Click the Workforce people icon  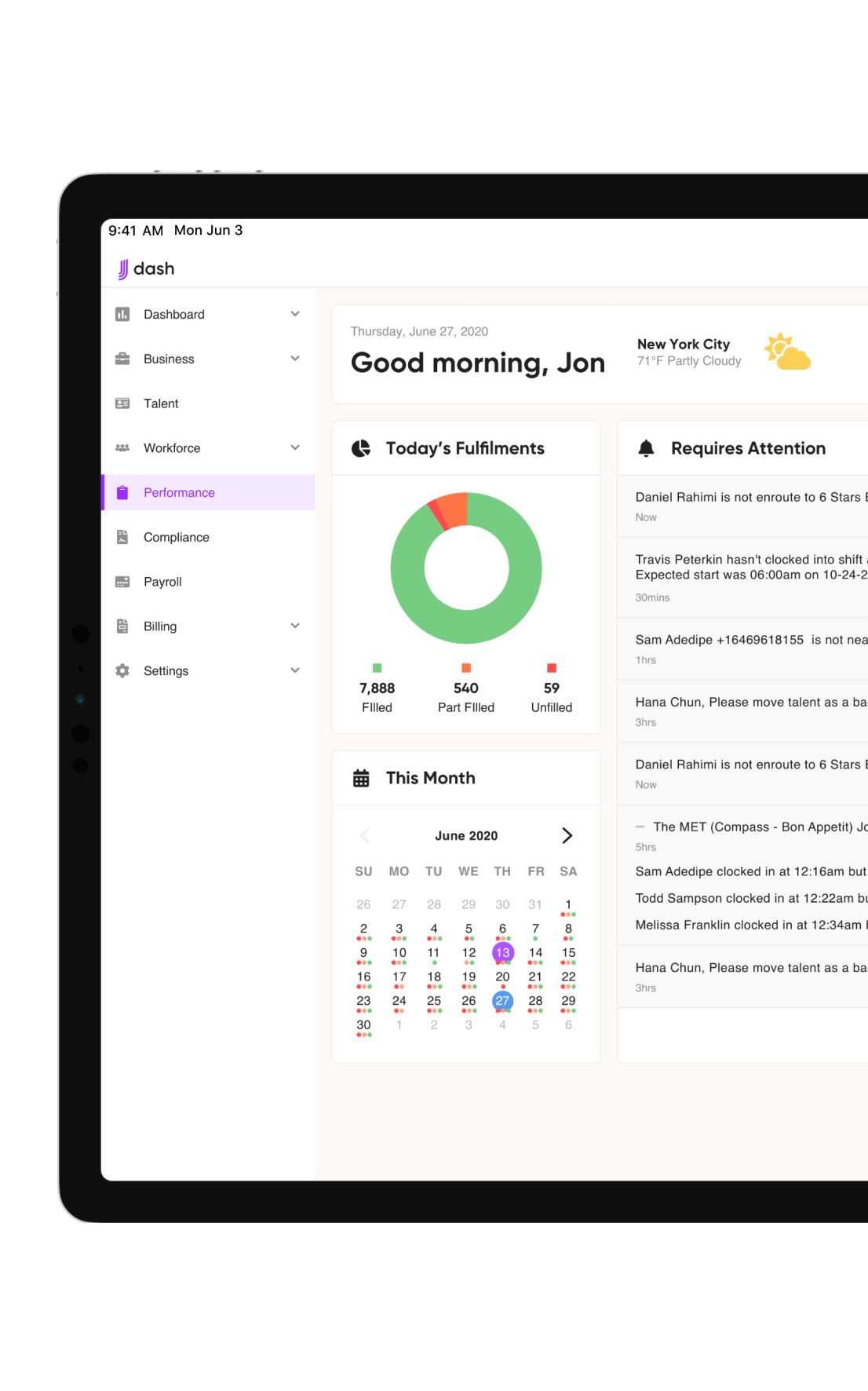point(122,448)
